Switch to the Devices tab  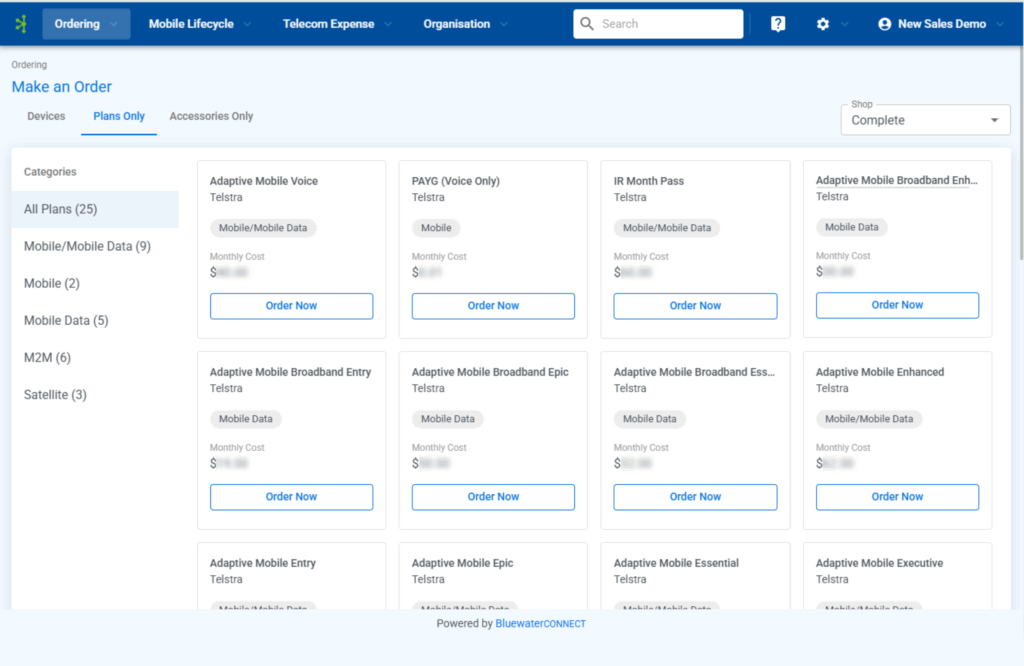click(45, 115)
